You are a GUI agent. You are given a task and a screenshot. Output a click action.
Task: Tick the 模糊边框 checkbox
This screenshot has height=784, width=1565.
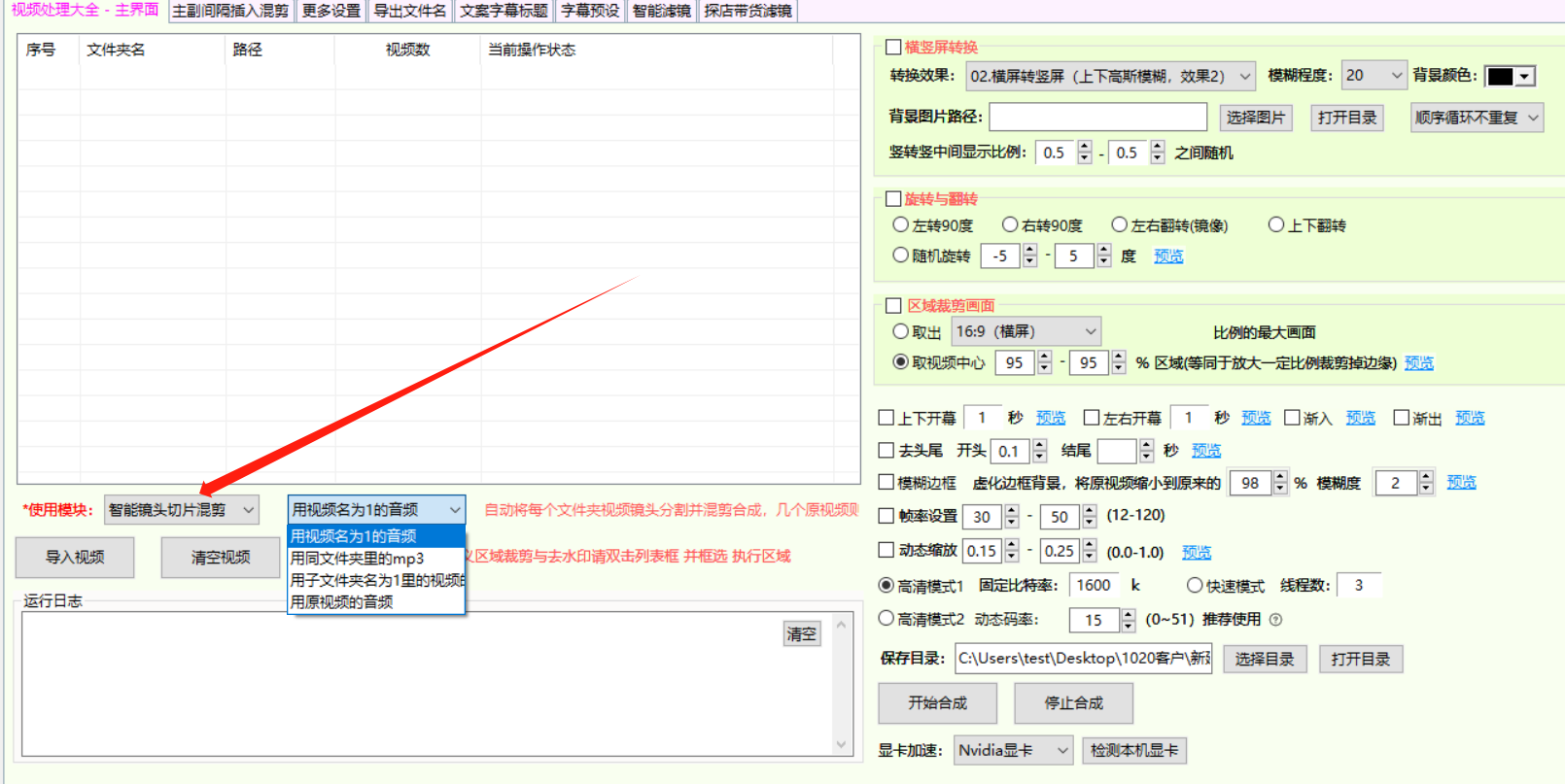886,482
